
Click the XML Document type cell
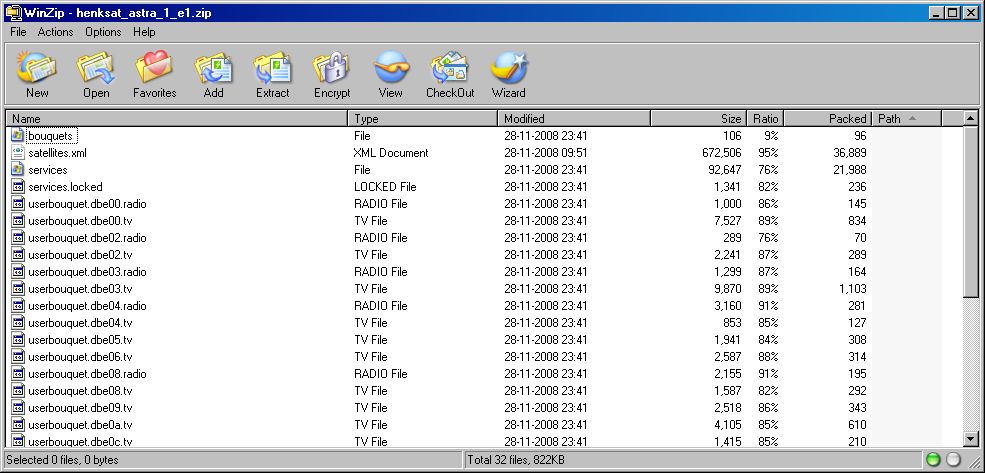click(391, 153)
